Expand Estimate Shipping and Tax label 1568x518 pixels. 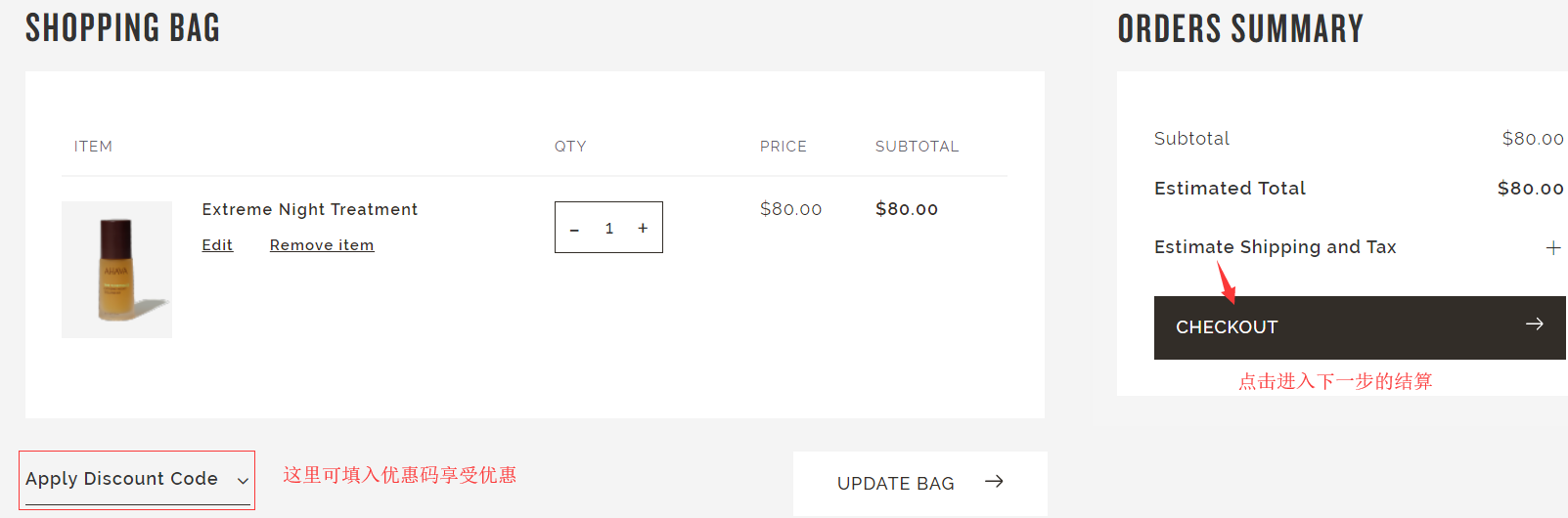pyautogui.click(x=1275, y=247)
